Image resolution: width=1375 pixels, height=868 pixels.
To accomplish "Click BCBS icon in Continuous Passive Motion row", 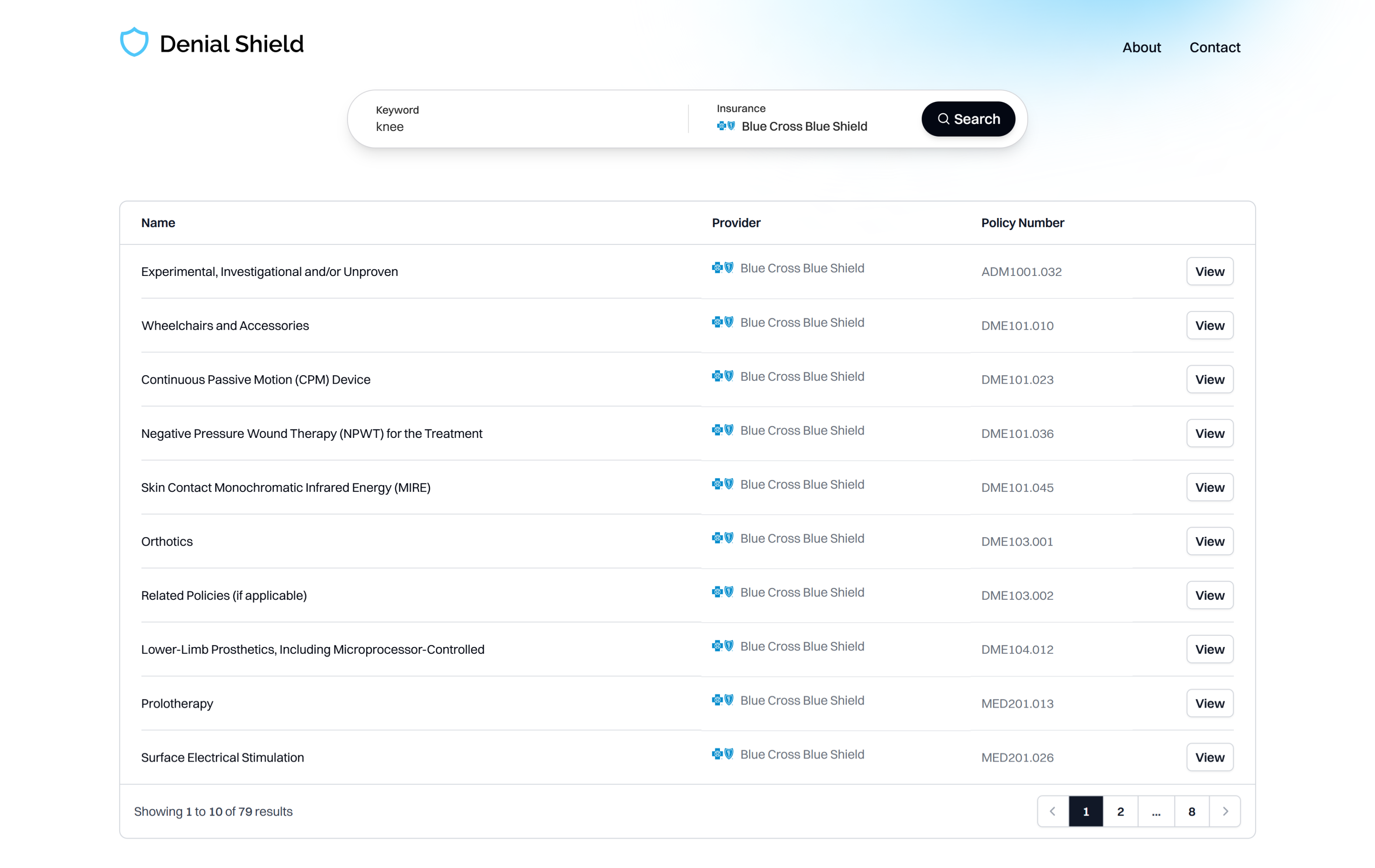I will [722, 376].
